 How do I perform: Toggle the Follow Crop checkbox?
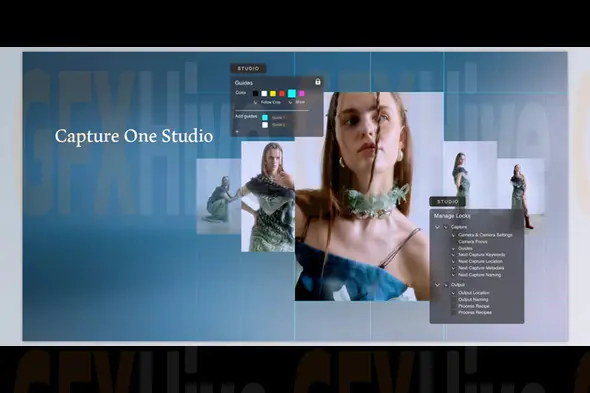256,102
